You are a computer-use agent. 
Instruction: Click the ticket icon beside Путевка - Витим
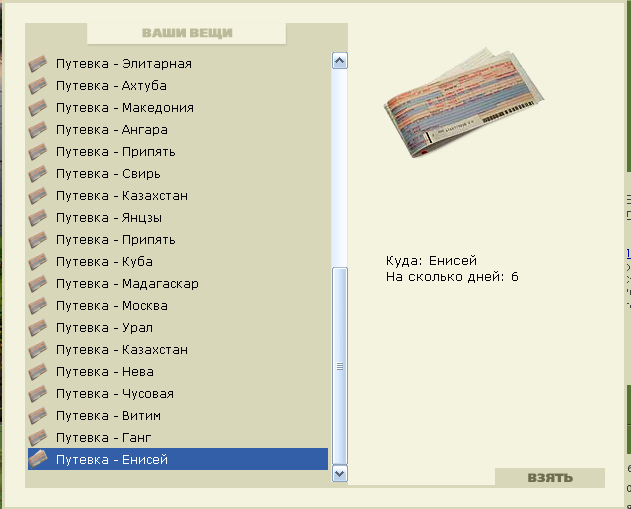pyautogui.click(x=38, y=416)
